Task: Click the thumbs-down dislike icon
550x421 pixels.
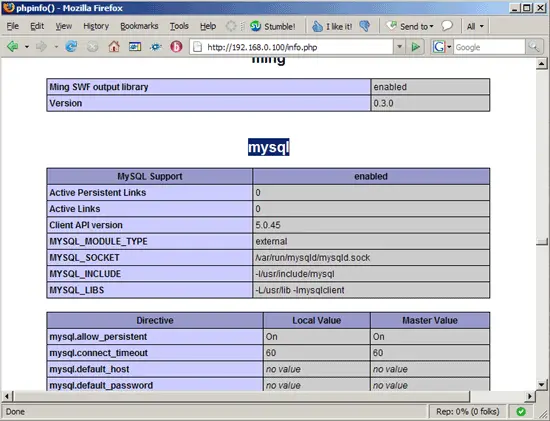Action: [365, 26]
